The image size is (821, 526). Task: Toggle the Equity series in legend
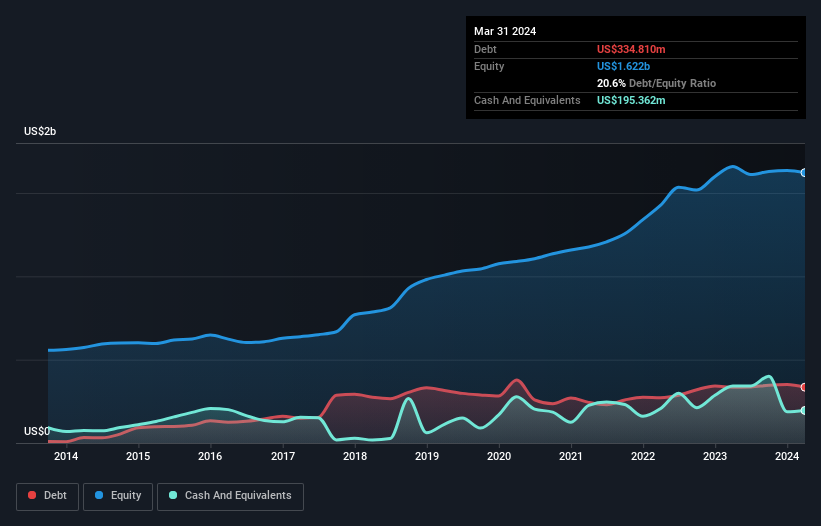point(117,495)
